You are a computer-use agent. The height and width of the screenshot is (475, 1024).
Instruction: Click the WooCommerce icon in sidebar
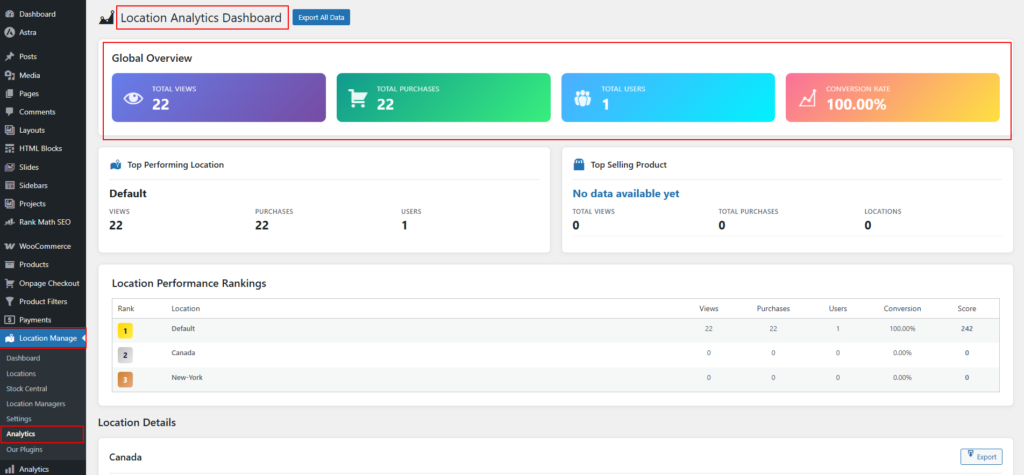click(x=9, y=246)
